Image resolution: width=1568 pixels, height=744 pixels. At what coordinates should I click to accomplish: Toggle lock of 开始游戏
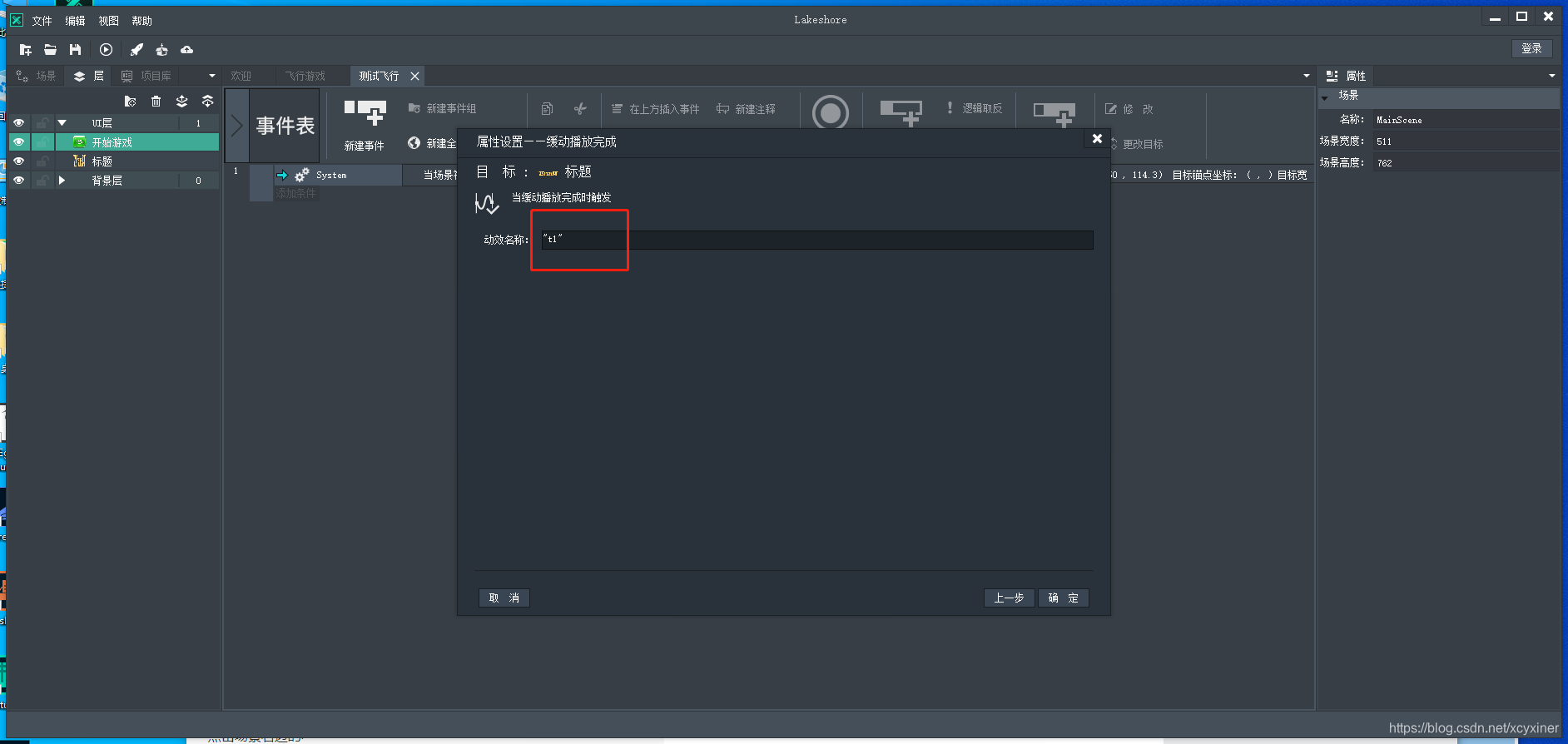(x=42, y=142)
